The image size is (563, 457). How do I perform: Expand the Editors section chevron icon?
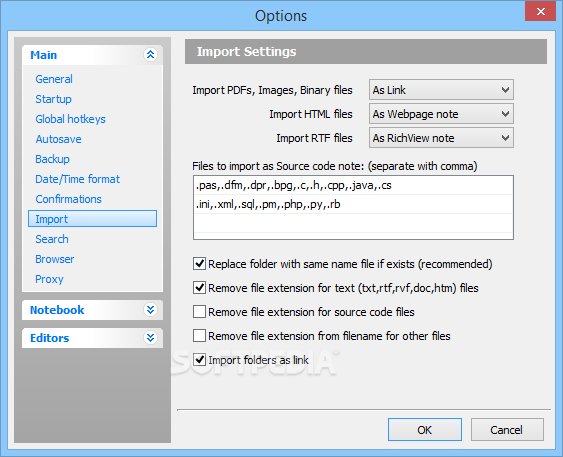150,337
